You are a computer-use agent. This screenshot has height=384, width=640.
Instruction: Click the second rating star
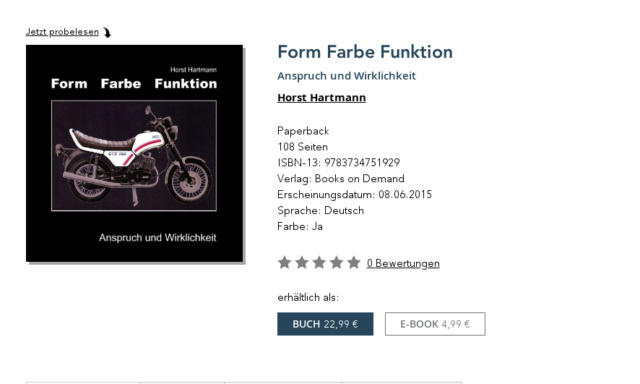coord(302,262)
